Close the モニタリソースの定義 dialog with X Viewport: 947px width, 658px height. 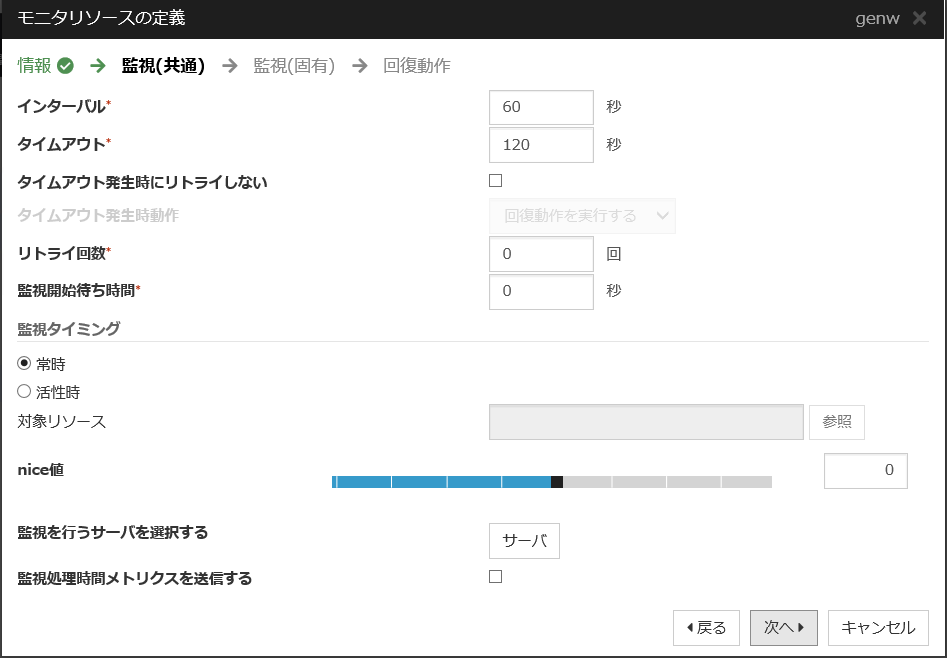(919, 18)
